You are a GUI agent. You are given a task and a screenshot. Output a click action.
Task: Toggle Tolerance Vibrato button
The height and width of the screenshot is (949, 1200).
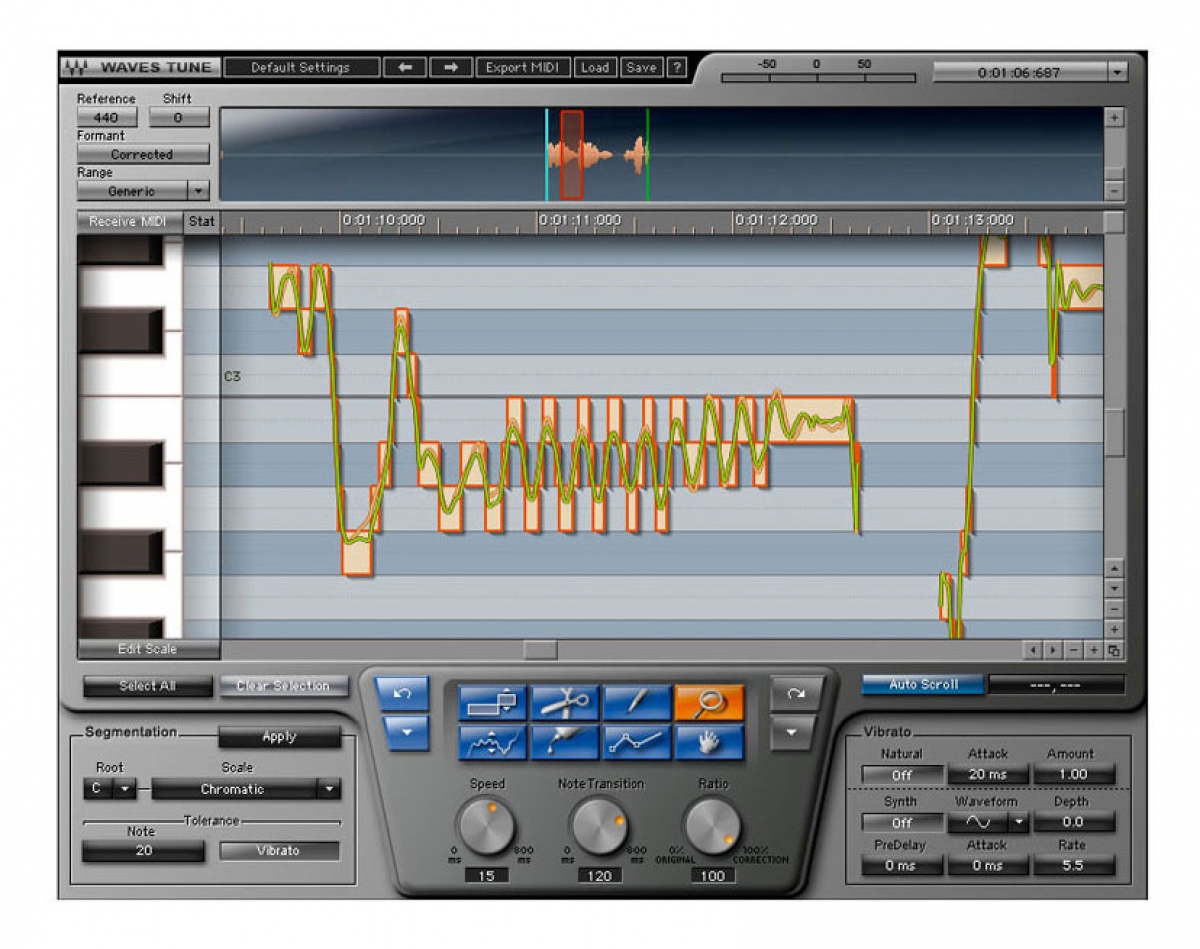279,851
